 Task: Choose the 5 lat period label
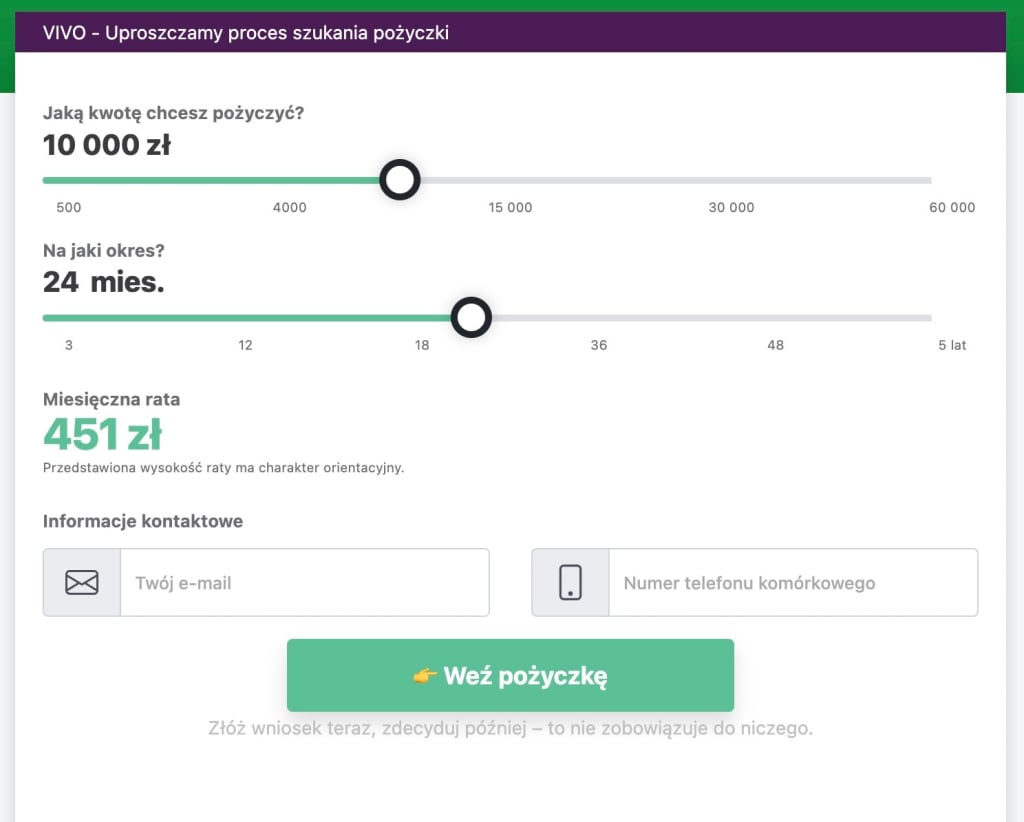pos(952,345)
